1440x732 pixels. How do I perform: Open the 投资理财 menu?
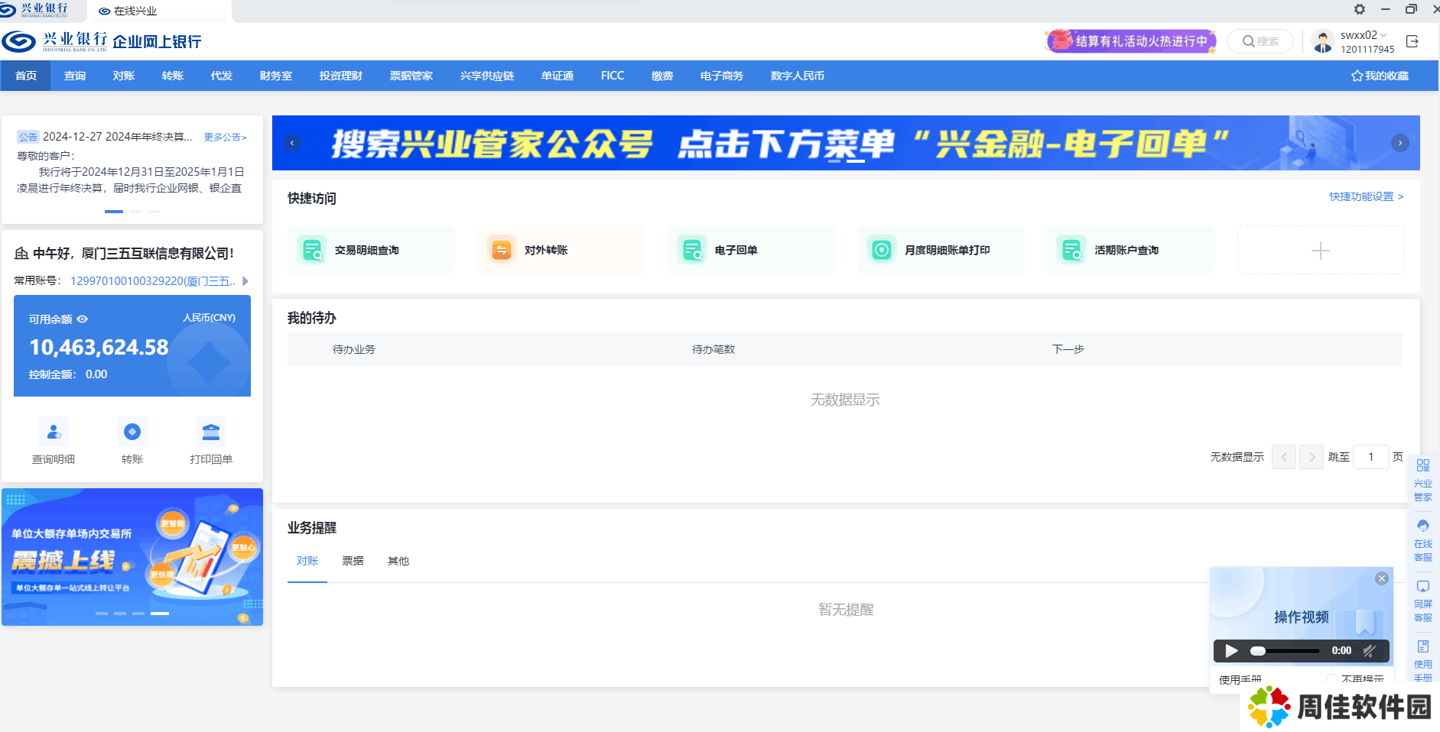[341, 76]
